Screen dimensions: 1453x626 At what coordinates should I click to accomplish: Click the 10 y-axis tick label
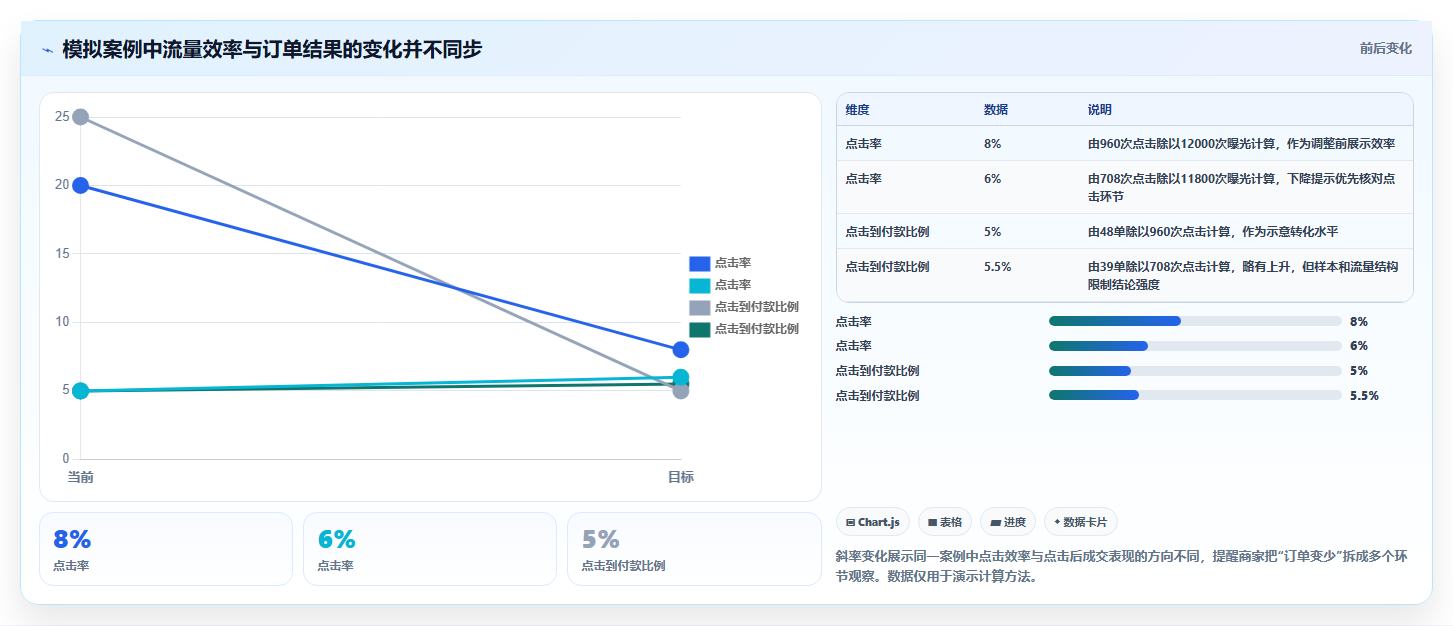62,322
